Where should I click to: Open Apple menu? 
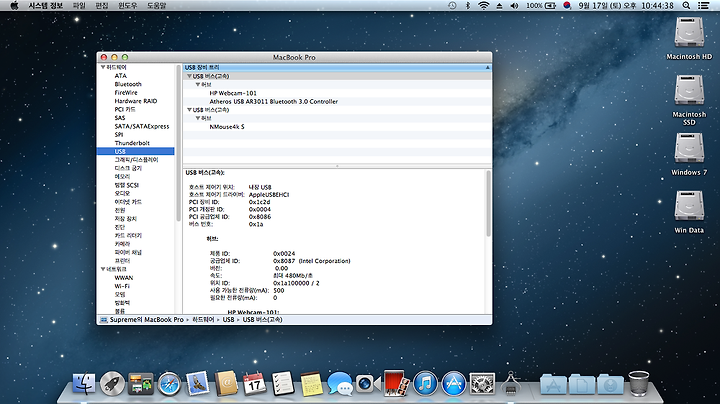point(14,6)
